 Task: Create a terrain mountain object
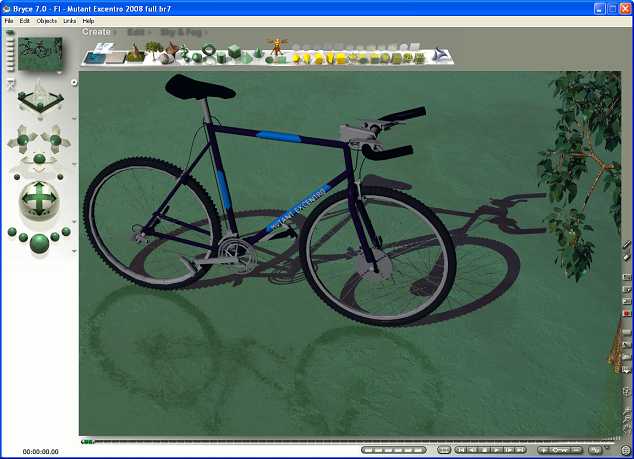[135, 55]
